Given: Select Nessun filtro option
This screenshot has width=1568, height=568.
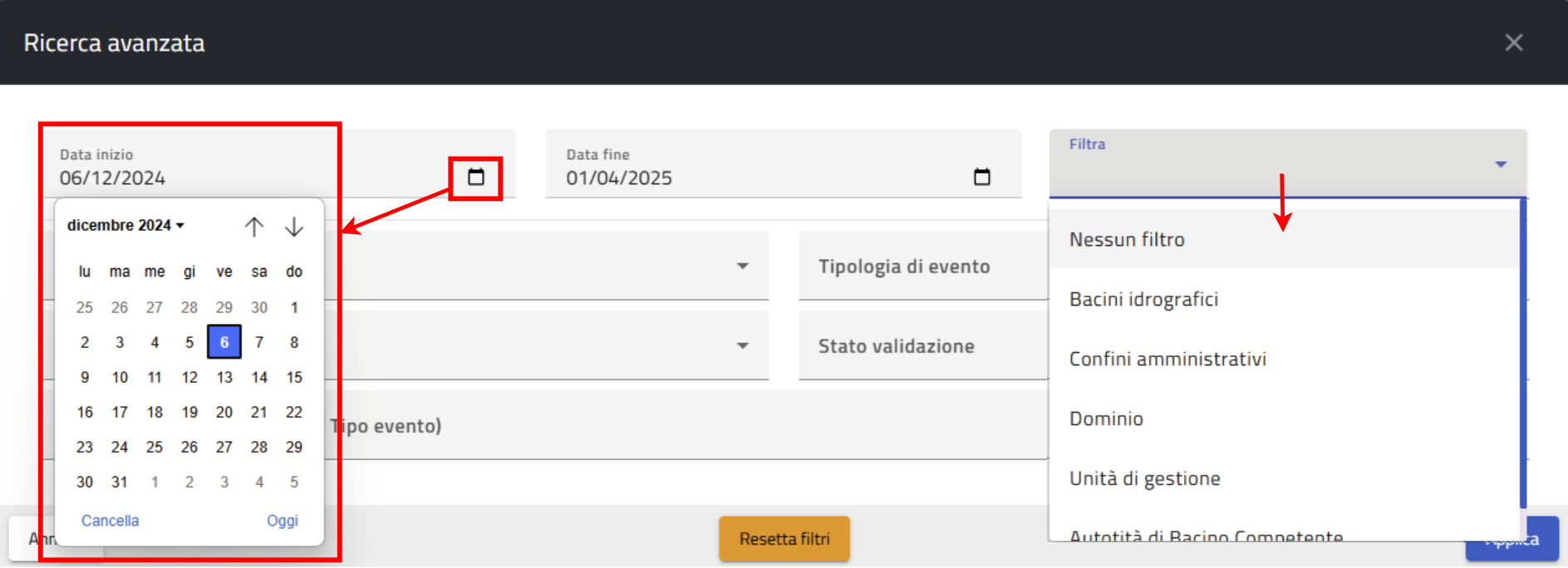Looking at the screenshot, I should (1127, 239).
